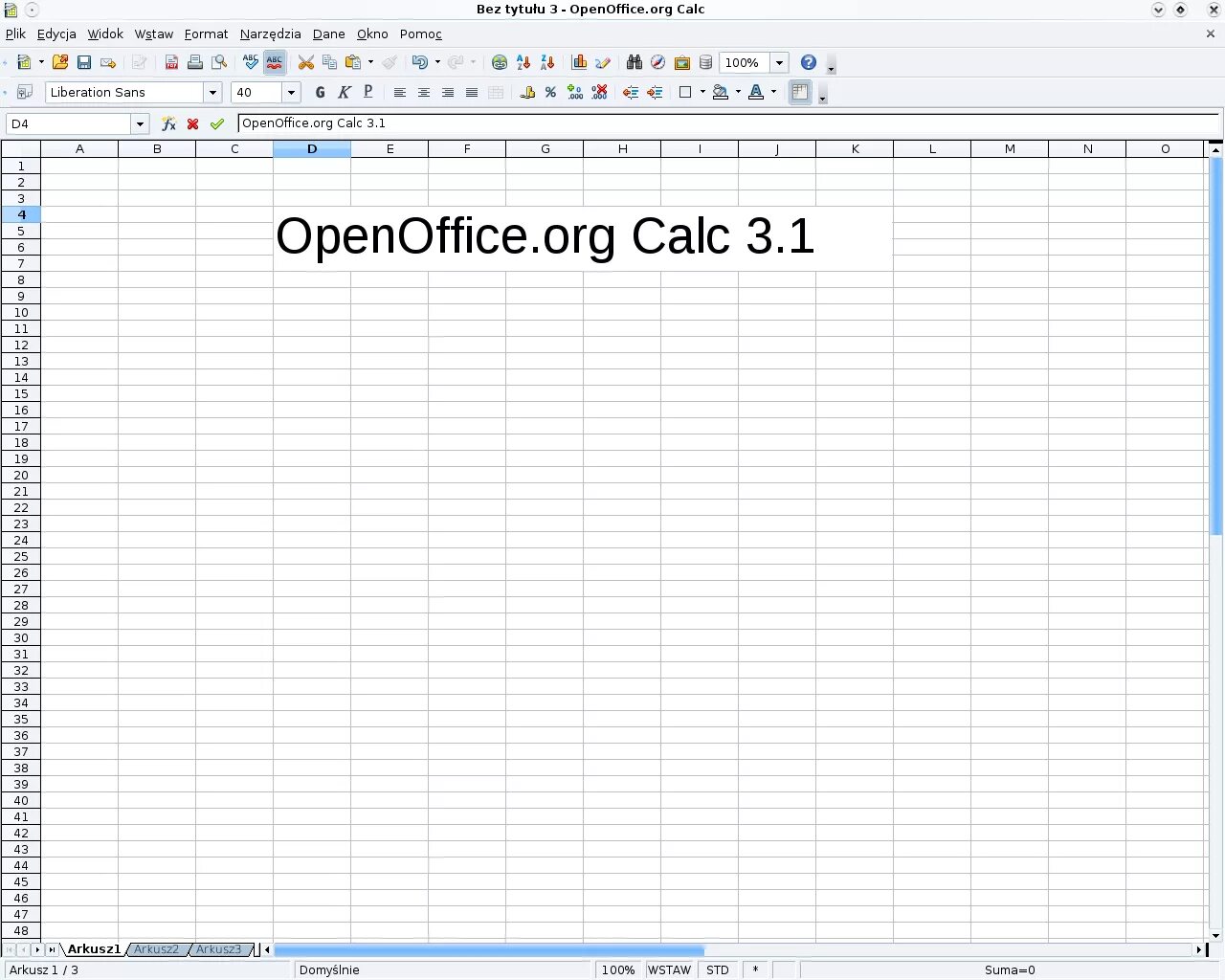
Task: Insert a chart
Action: click(579, 62)
